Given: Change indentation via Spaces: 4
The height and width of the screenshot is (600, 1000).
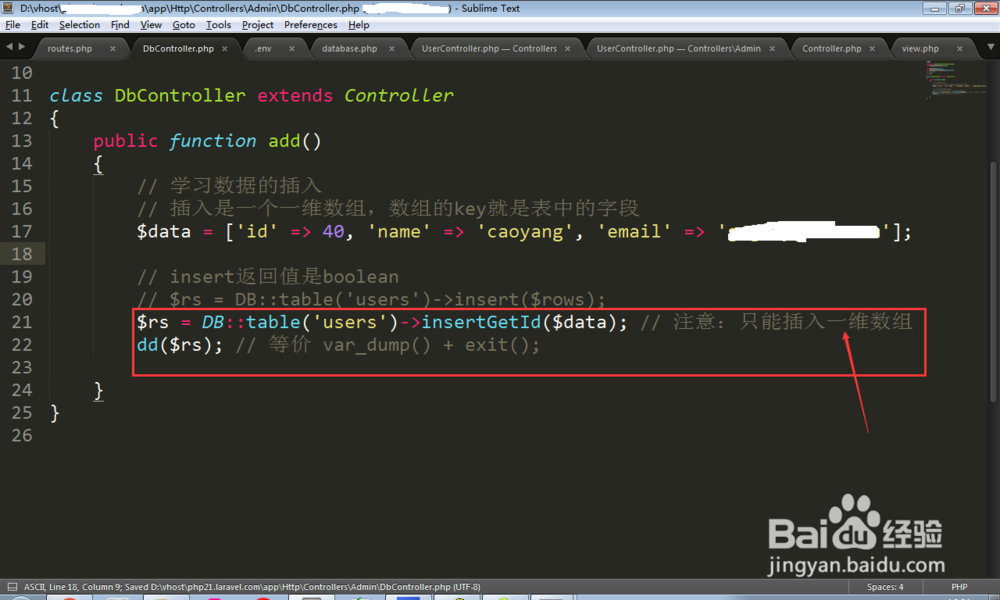Looking at the screenshot, I should [885, 587].
